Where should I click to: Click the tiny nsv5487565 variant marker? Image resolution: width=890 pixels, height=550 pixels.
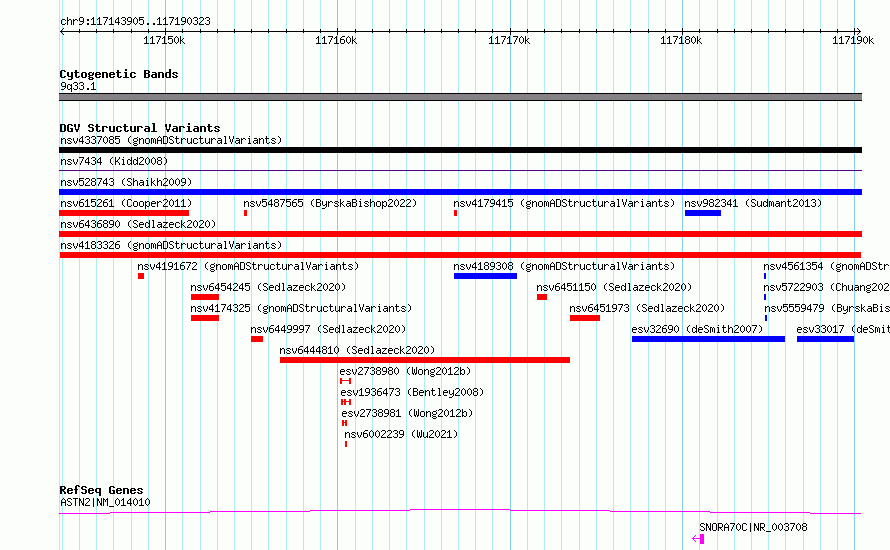245,213
